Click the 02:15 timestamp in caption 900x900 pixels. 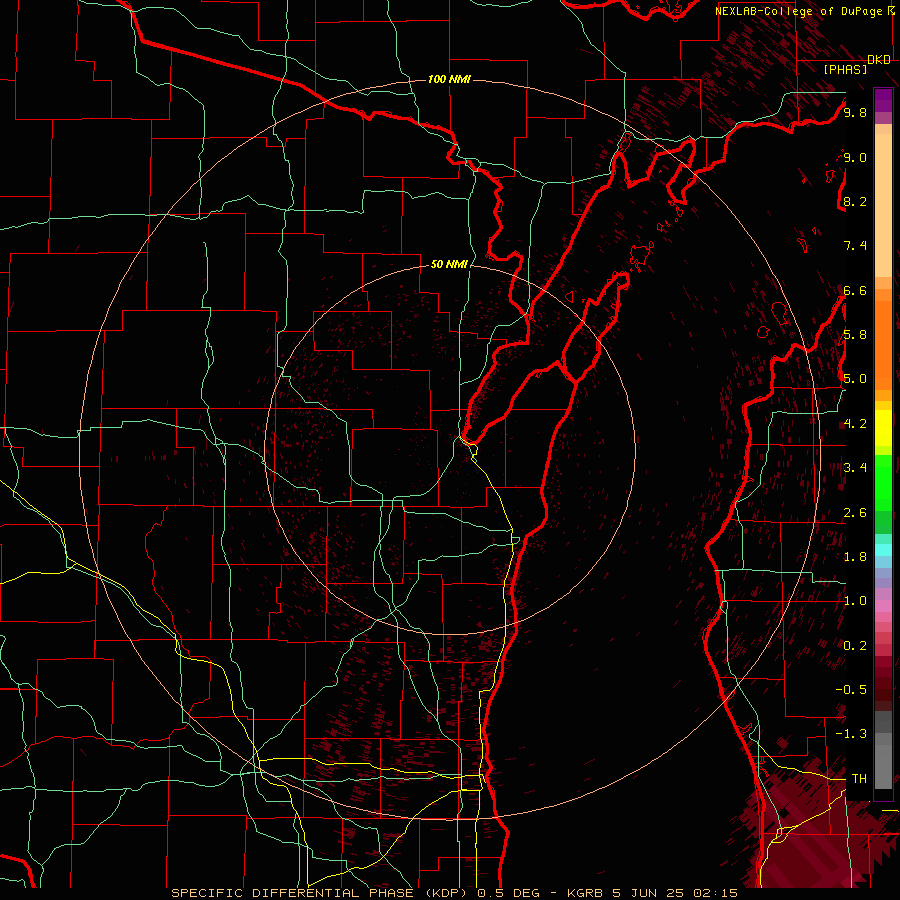click(x=716, y=893)
